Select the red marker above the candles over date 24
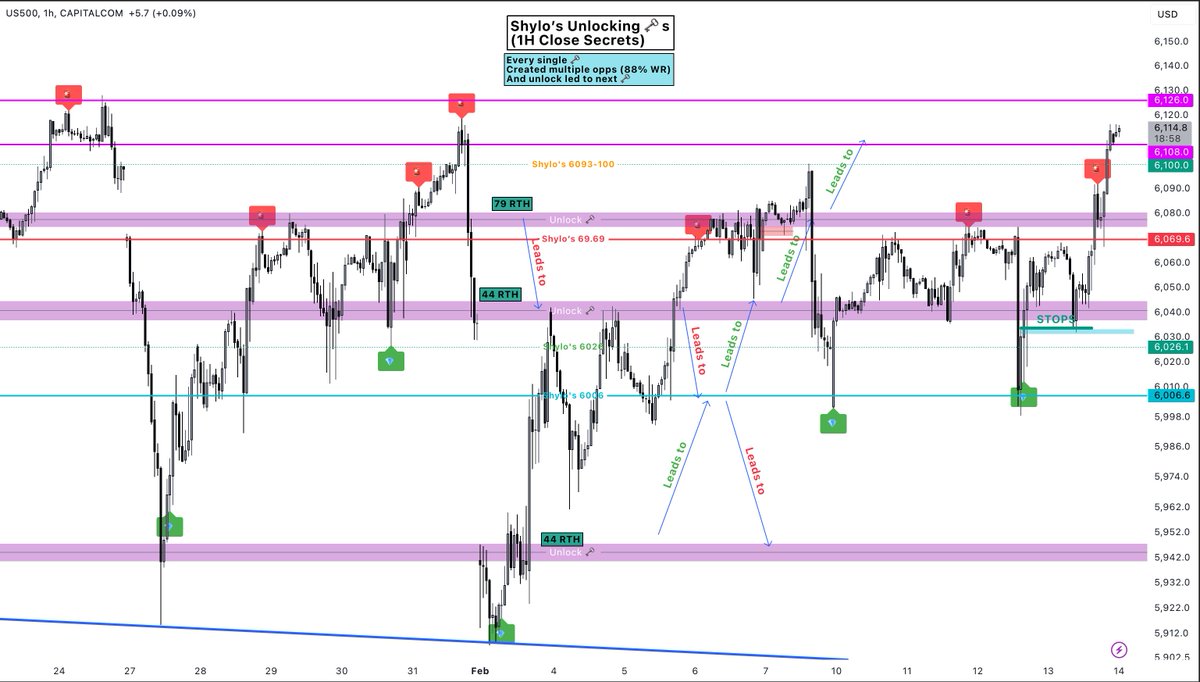Viewport: 1200px width, 682px height. [68, 95]
